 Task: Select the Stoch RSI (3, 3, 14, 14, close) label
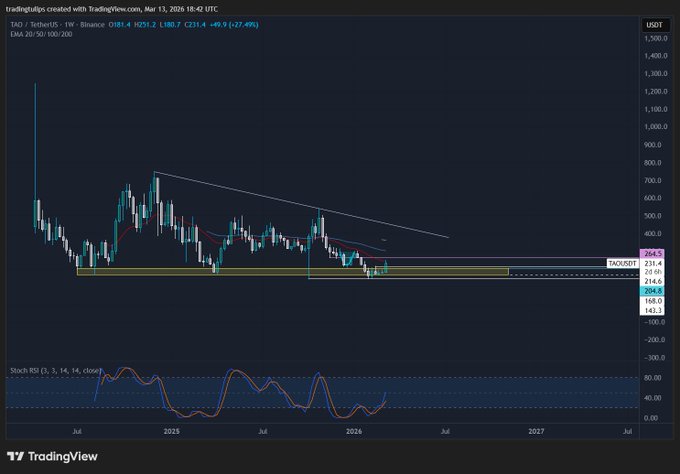[x=56, y=371]
